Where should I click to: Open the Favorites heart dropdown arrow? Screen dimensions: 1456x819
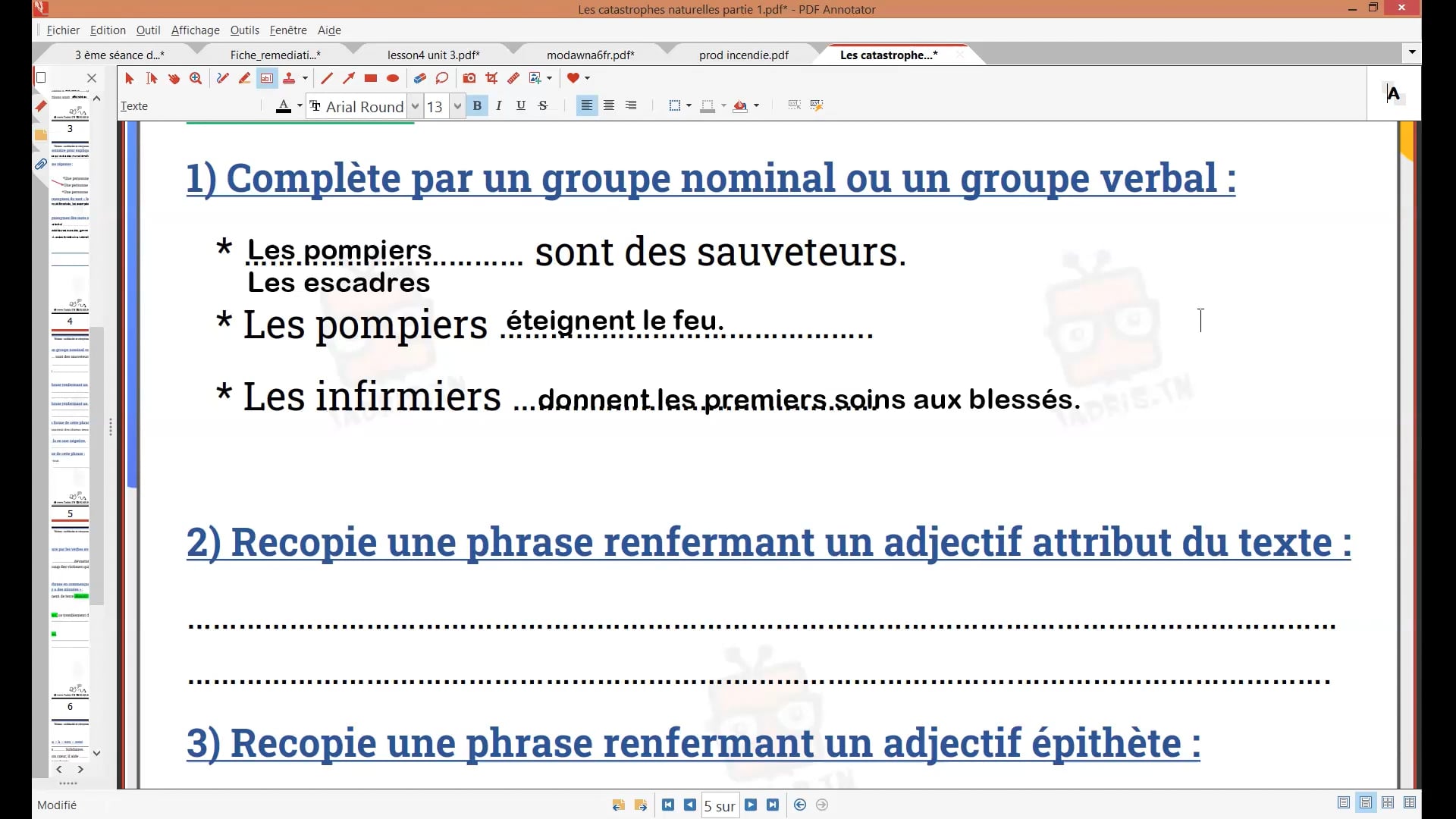click(x=587, y=78)
